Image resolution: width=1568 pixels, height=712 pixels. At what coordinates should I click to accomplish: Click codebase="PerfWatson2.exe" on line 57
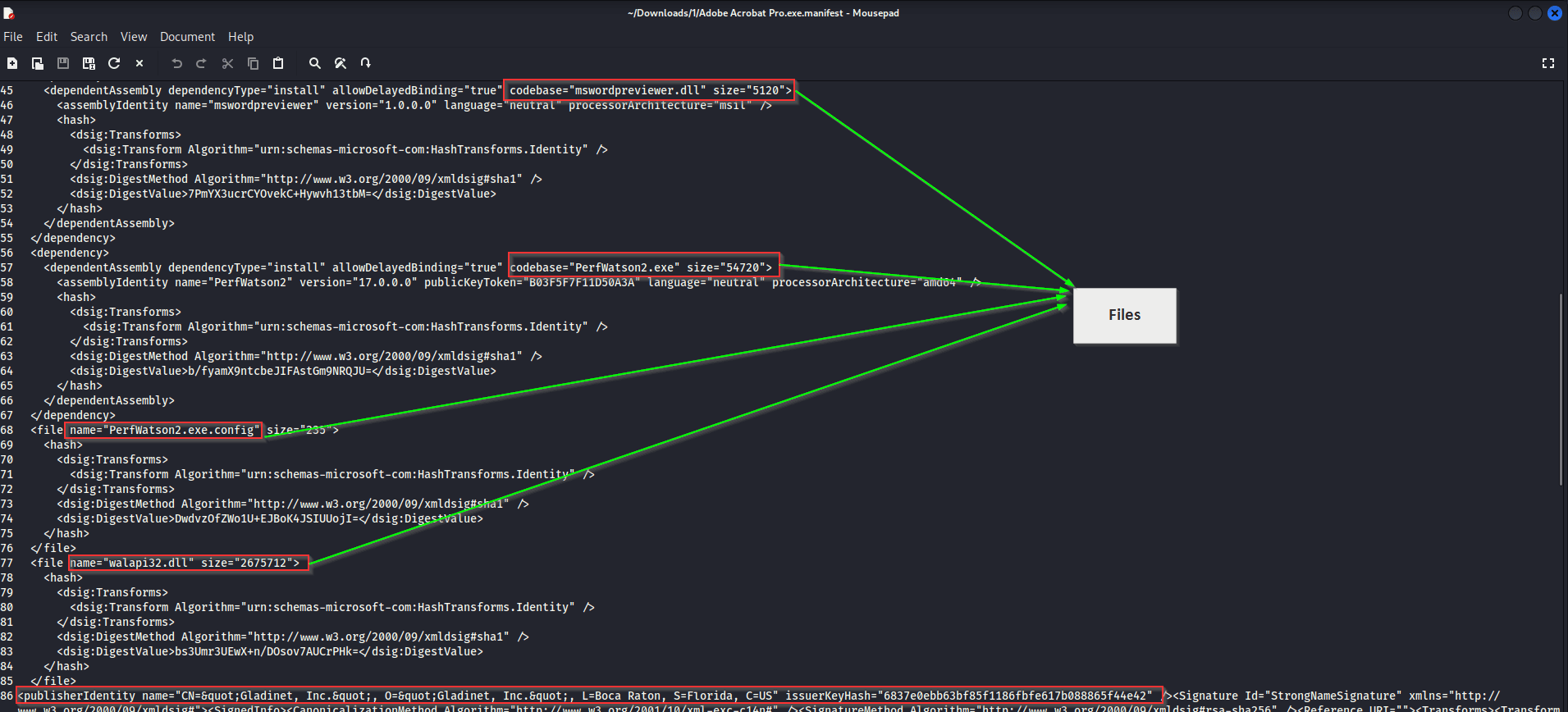594,267
